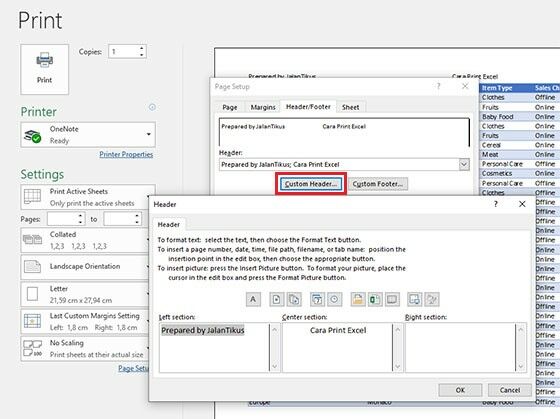The height and width of the screenshot is (419, 560).
Task: Click the Custom Header button
Action: (310, 184)
